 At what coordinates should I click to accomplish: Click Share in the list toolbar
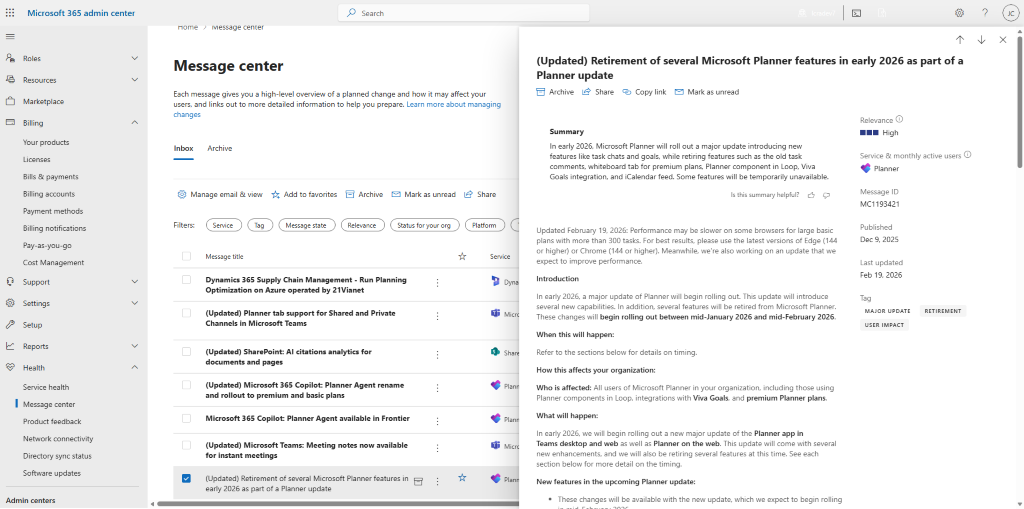(480, 194)
